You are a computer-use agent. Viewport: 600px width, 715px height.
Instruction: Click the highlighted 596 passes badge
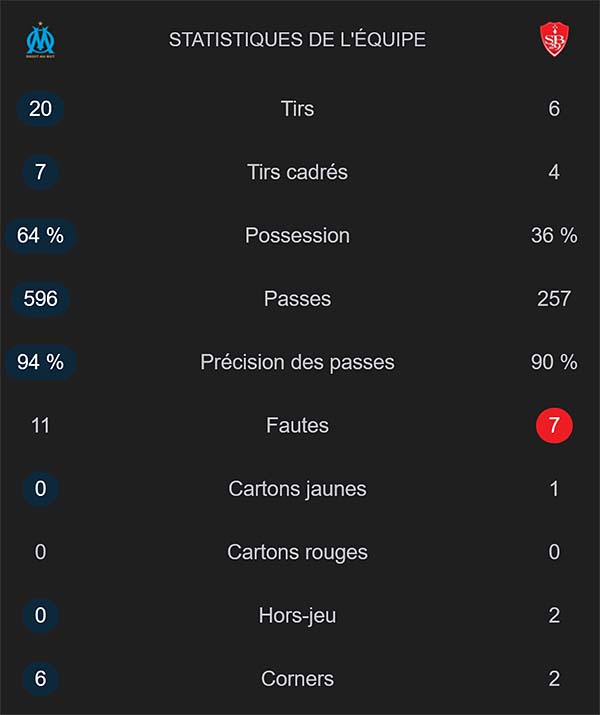click(41, 298)
